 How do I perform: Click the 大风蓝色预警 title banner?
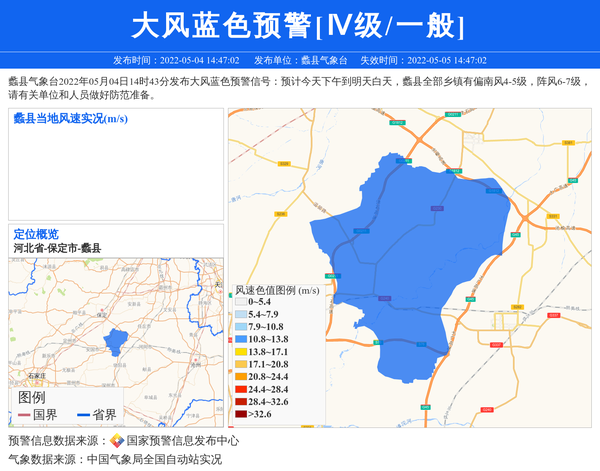(299, 25)
